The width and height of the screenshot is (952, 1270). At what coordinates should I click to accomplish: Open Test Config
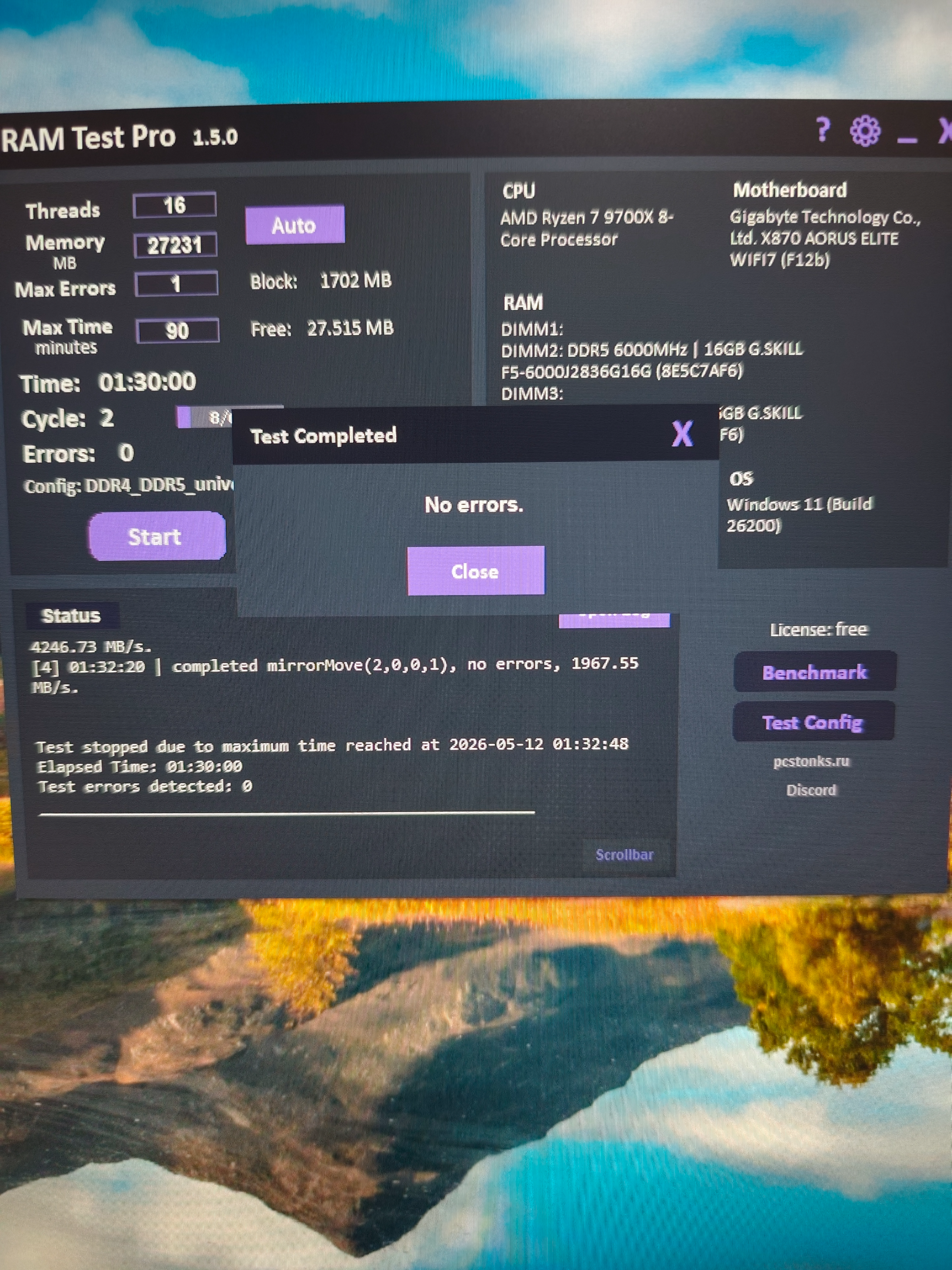point(813,721)
